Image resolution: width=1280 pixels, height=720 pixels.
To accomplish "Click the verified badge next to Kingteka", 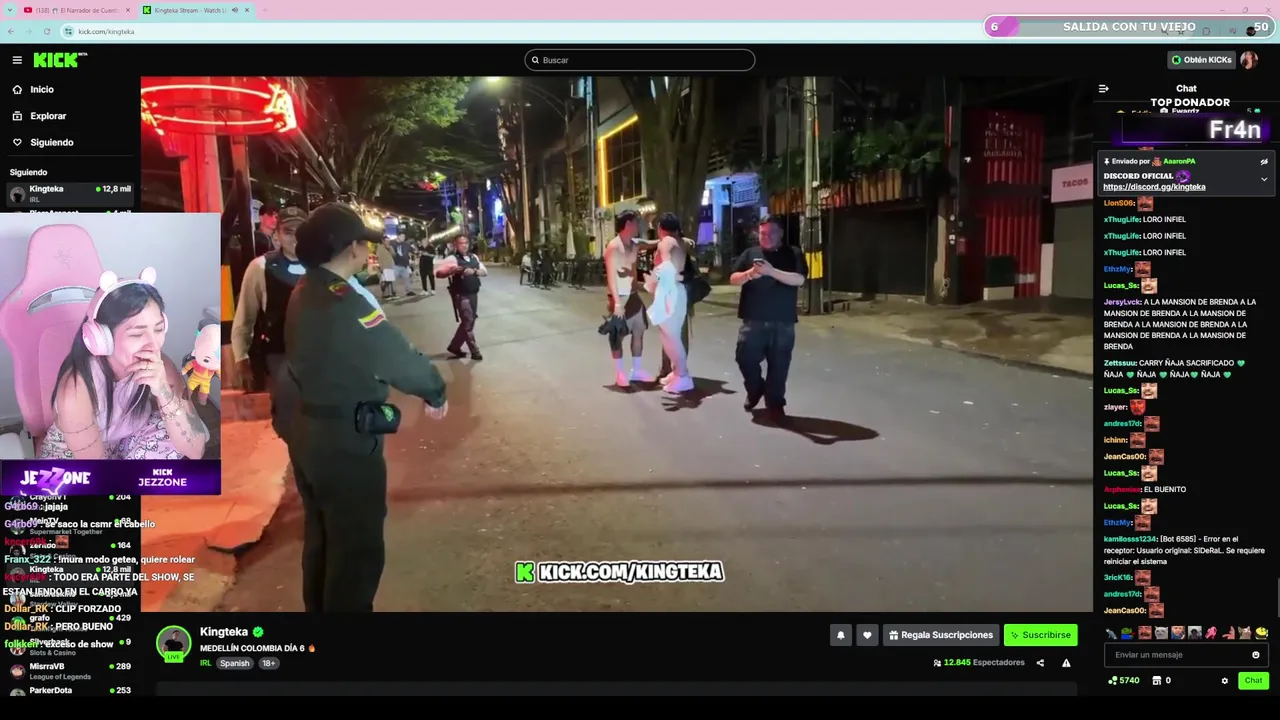I will point(258,632).
